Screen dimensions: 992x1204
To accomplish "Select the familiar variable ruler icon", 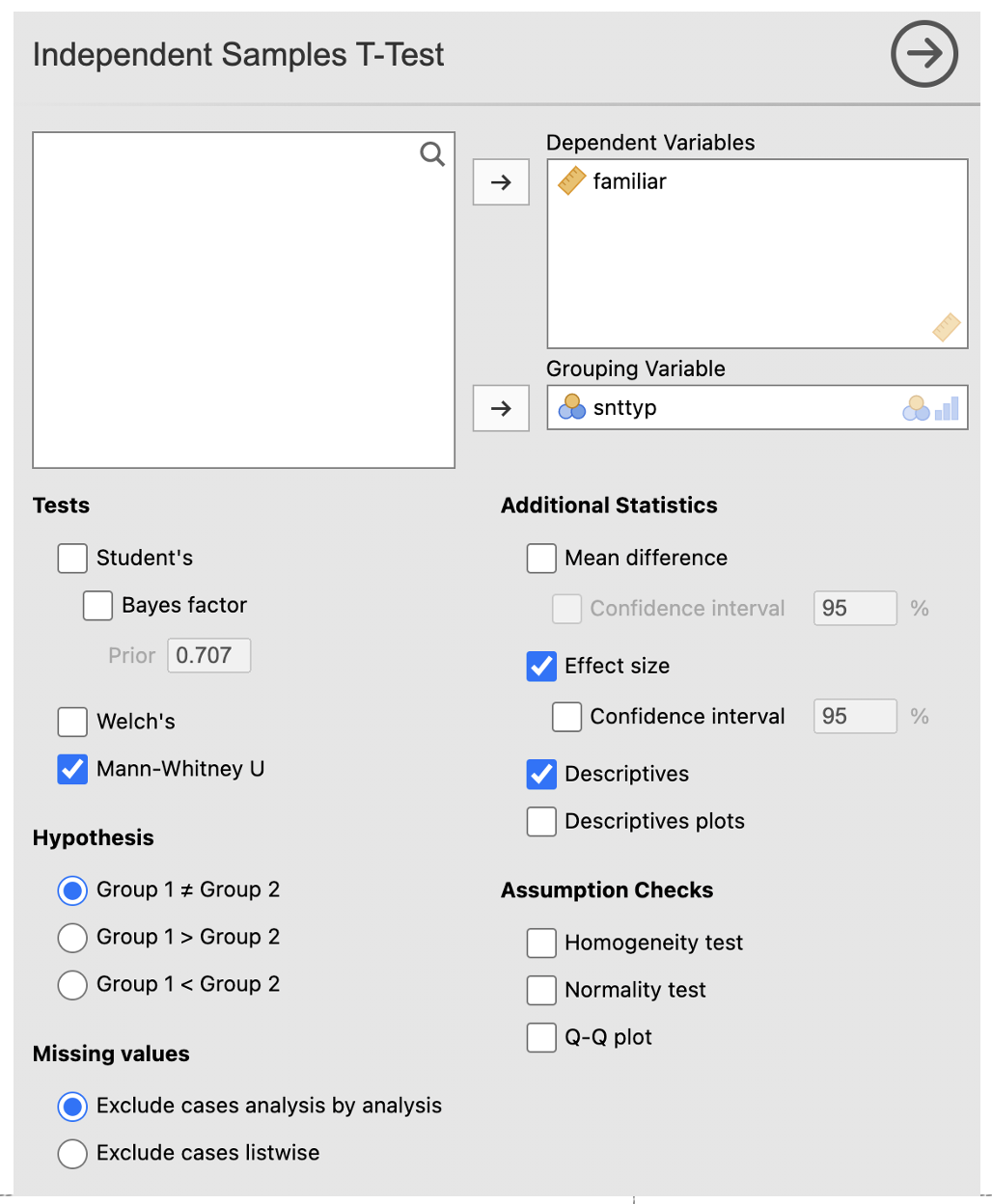I will (572, 181).
